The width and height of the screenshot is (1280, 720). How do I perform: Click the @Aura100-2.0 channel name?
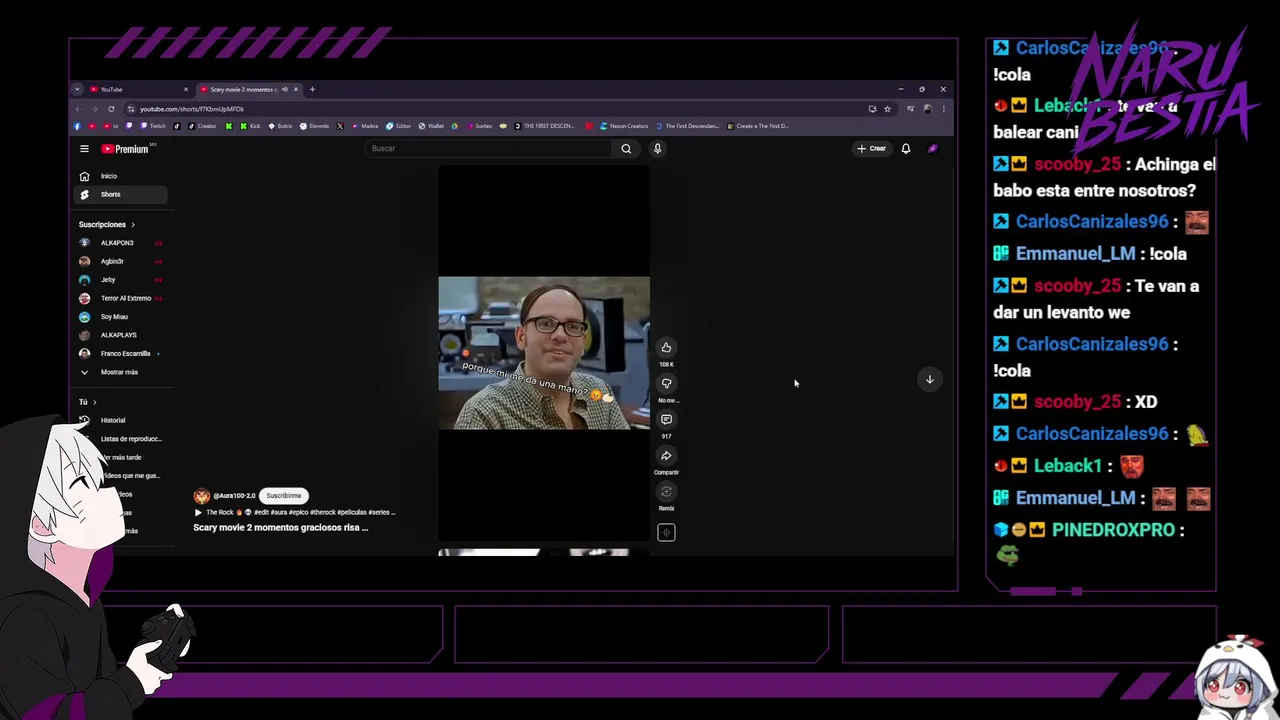234,496
